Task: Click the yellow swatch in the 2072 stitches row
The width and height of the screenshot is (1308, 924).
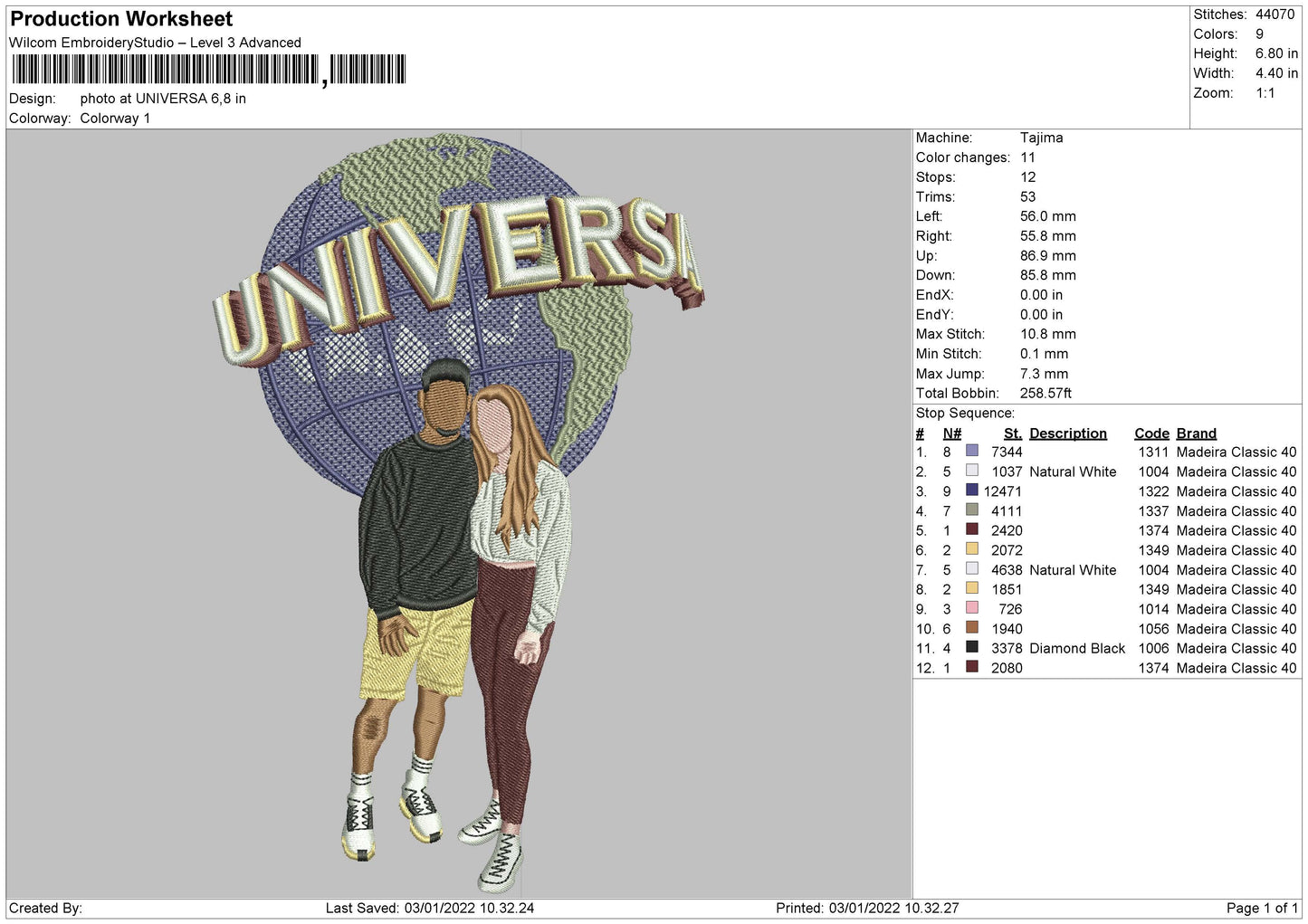Action: point(971,549)
